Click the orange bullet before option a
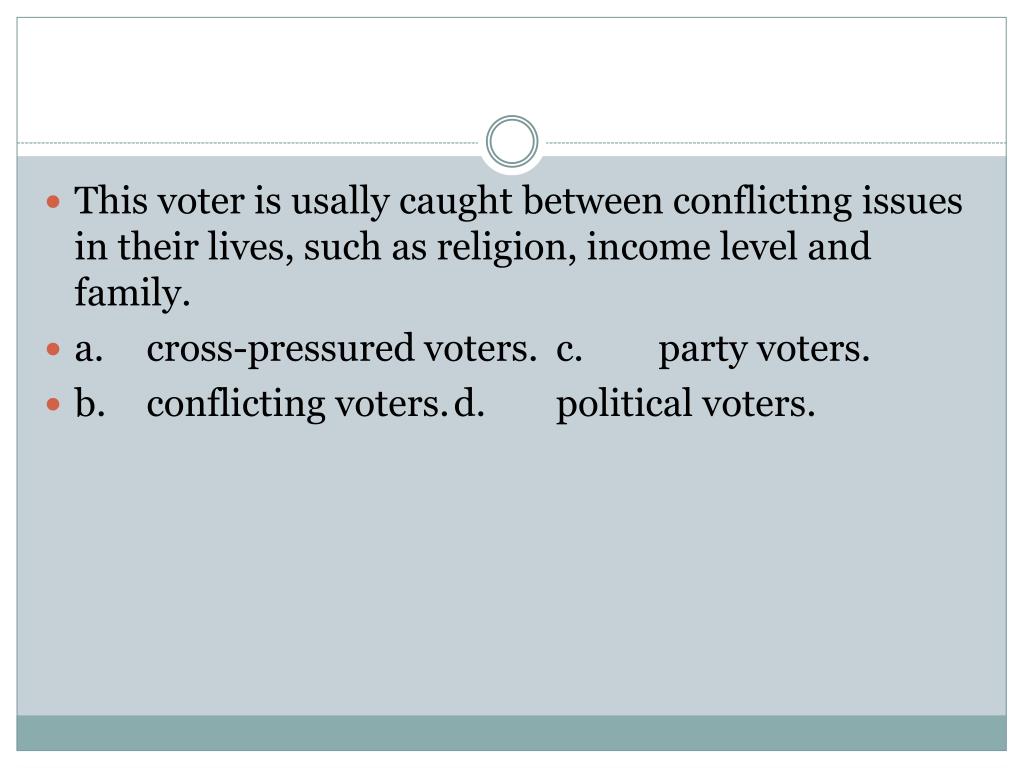The height and width of the screenshot is (768, 1024). coord(54,349)
